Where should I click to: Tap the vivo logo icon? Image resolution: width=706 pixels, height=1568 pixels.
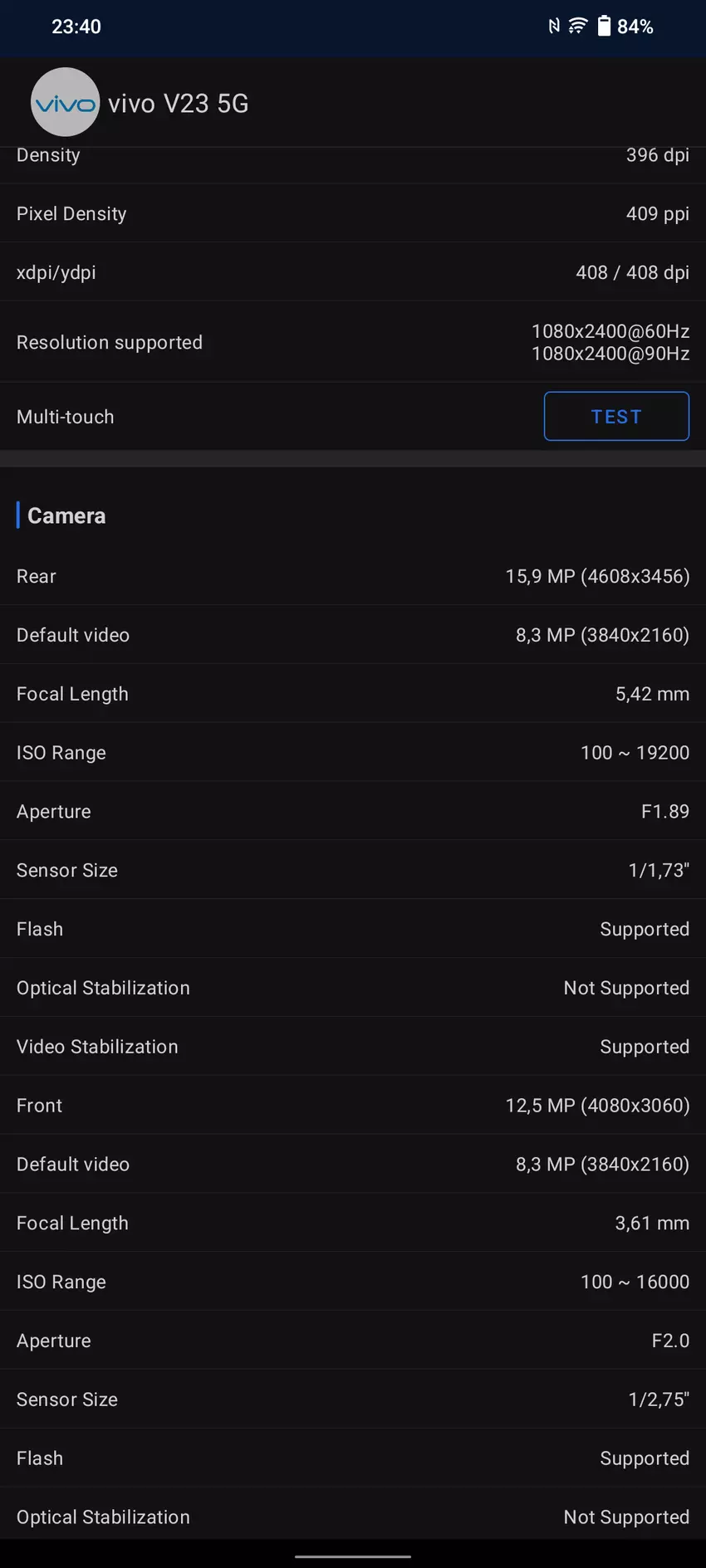click(65, 102)
